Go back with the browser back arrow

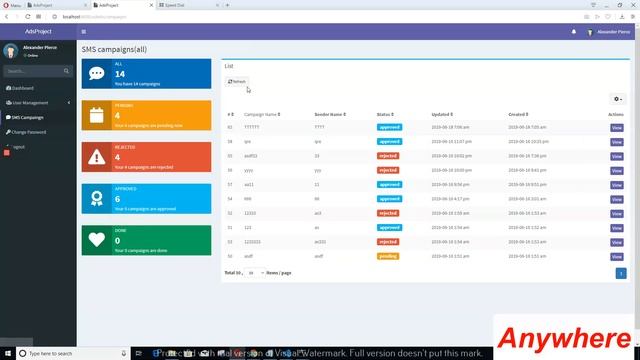7,17
